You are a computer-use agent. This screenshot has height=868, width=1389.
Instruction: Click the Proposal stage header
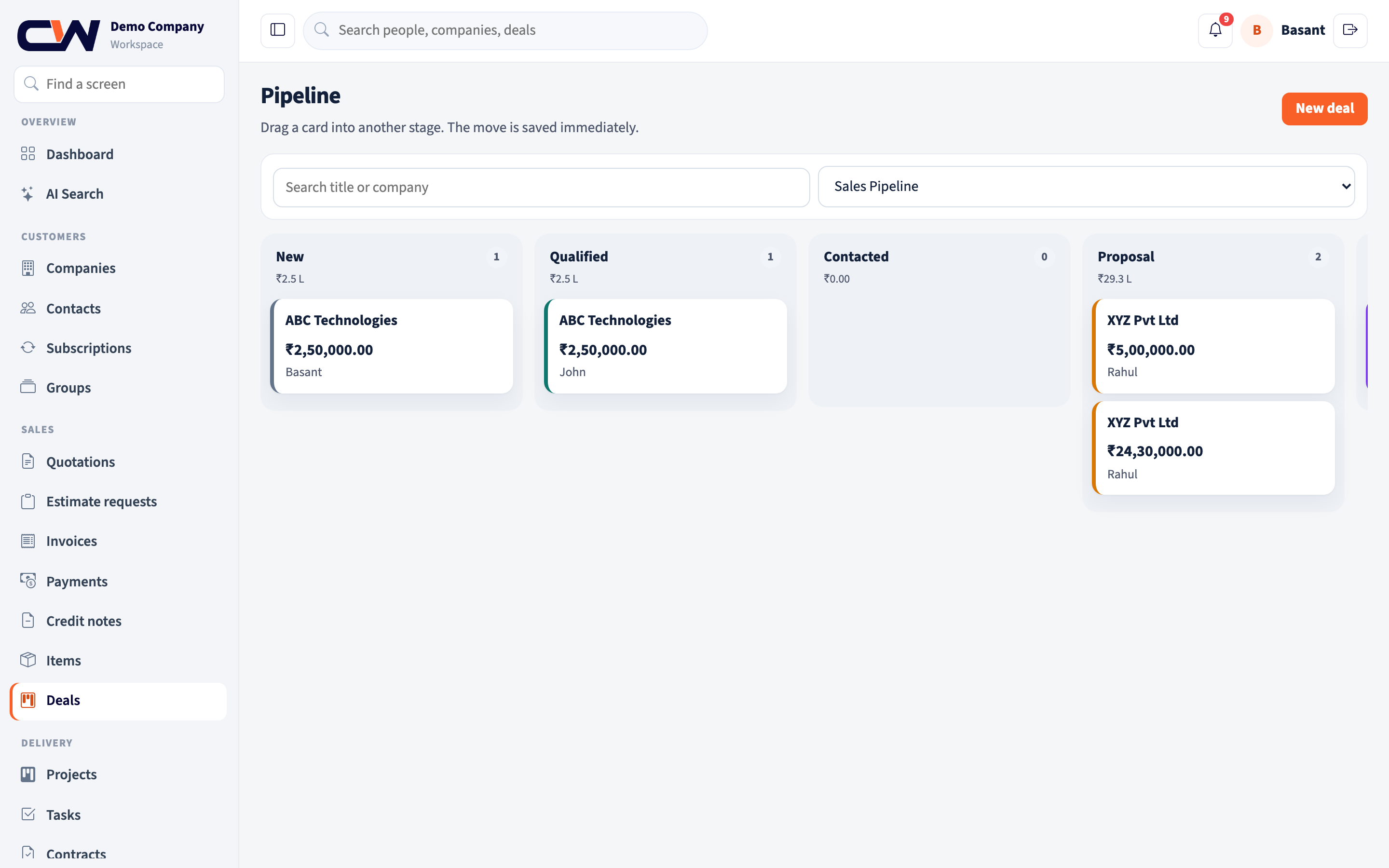click(x=1126, y=257)
